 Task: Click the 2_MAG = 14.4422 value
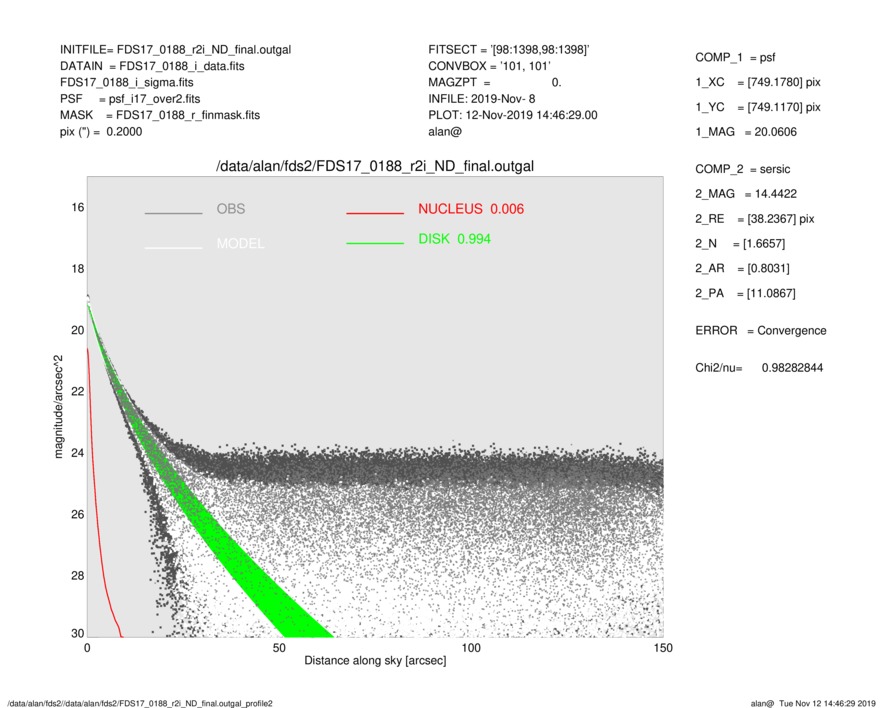coord(746,194)
